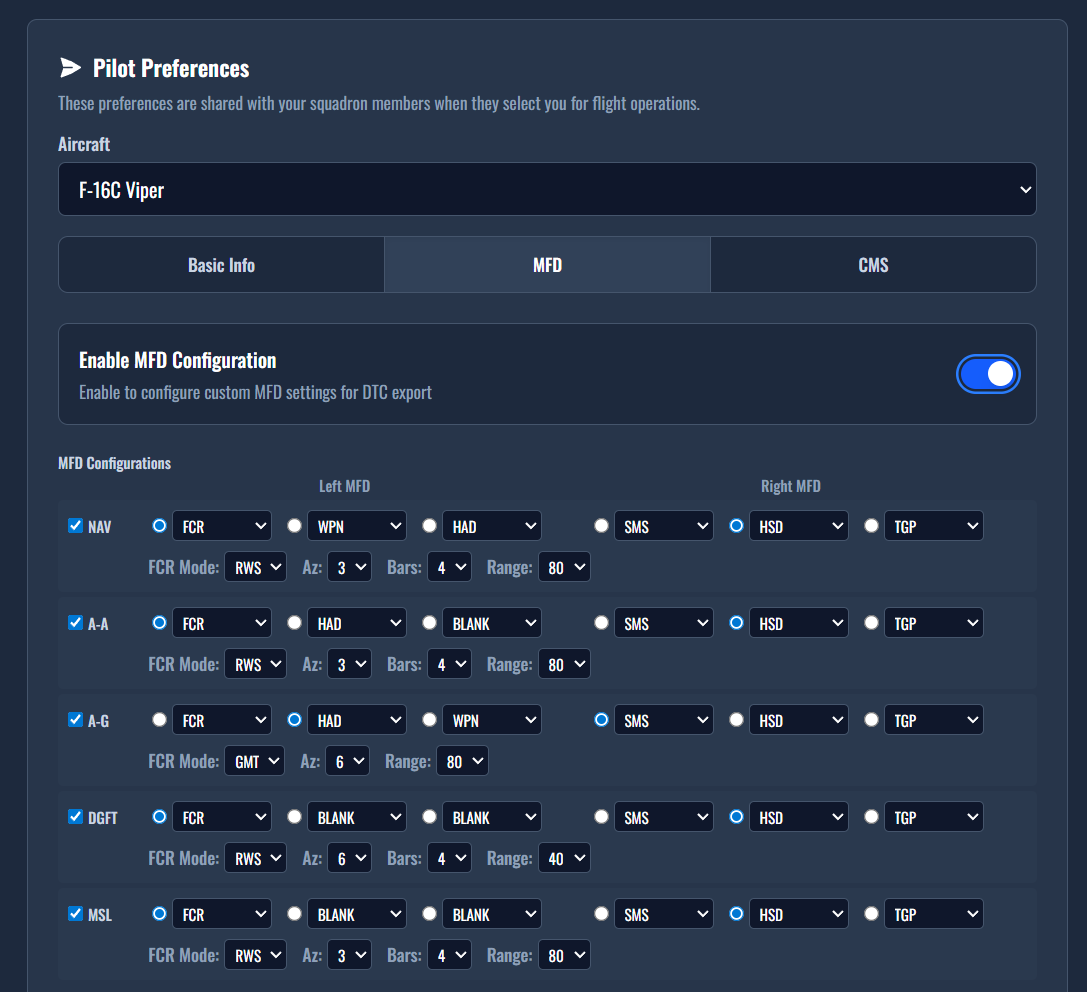Uncheck the NAV mode checkbox
This screenshot has width=1087, height=992.
coord(75,526)
